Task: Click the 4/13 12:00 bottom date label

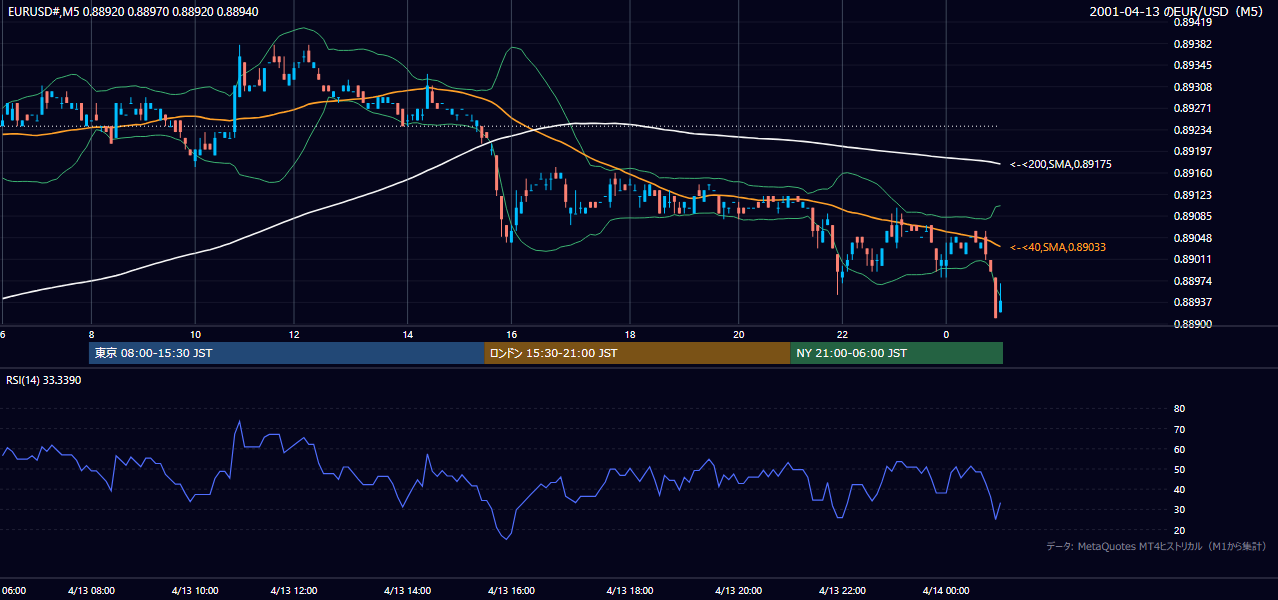Action: [294, 591]
